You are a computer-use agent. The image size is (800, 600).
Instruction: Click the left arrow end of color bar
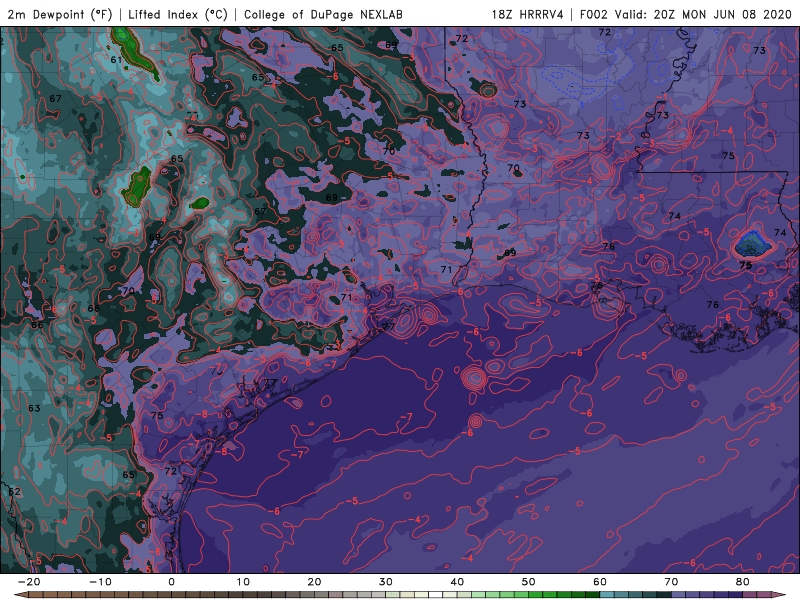pyautogui.click(x=20, y=594)
